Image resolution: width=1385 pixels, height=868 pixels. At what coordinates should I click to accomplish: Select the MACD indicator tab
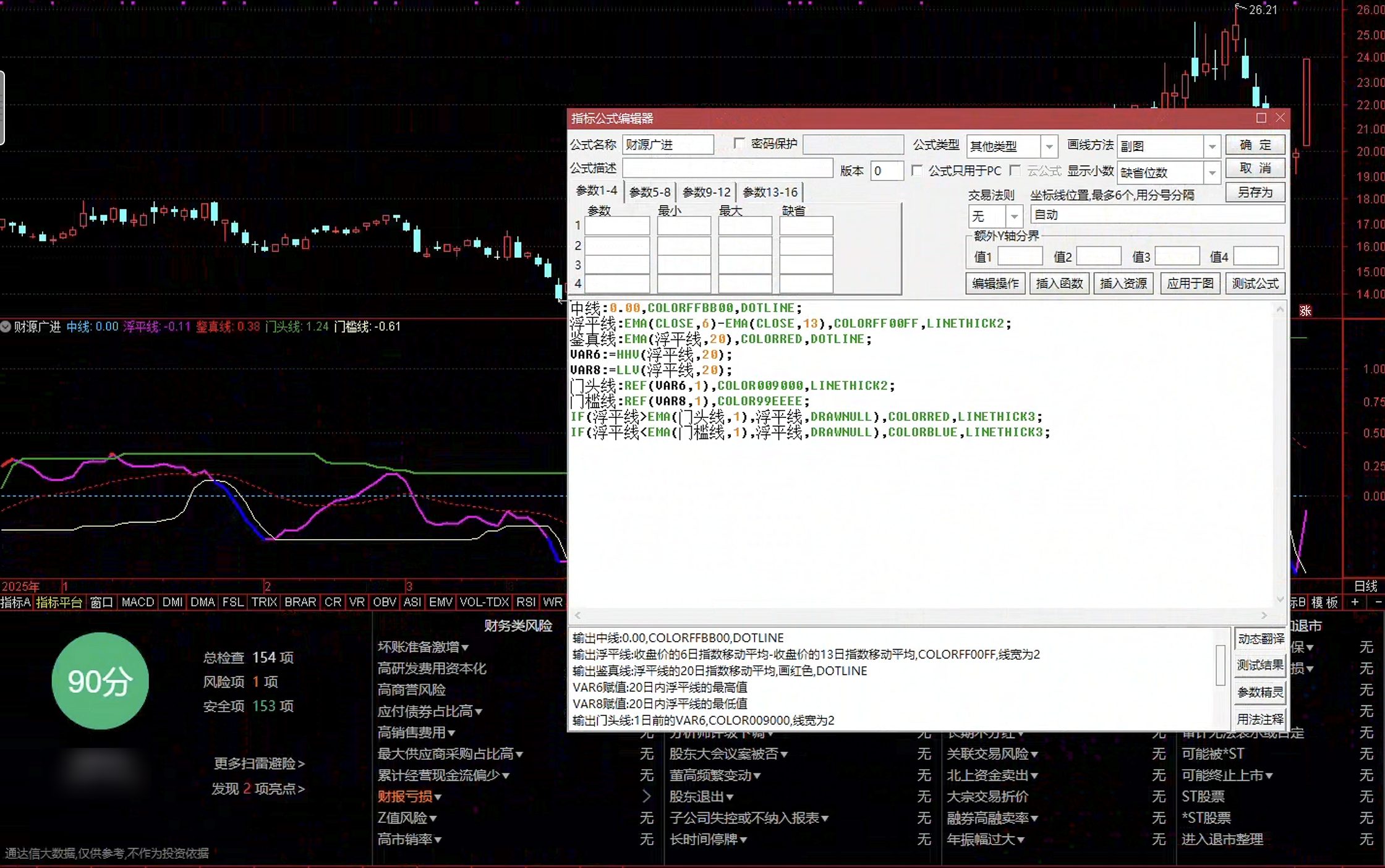pyautogui.click(x=137, y=602)
